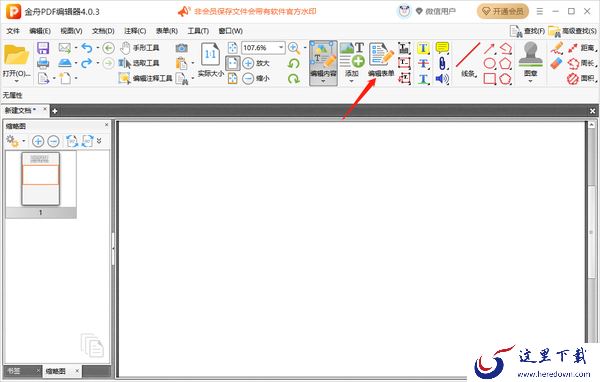Select the Line (线条) drawing tool
The height and width of the screenshot is (382, 600).
(x=468, y=60)
